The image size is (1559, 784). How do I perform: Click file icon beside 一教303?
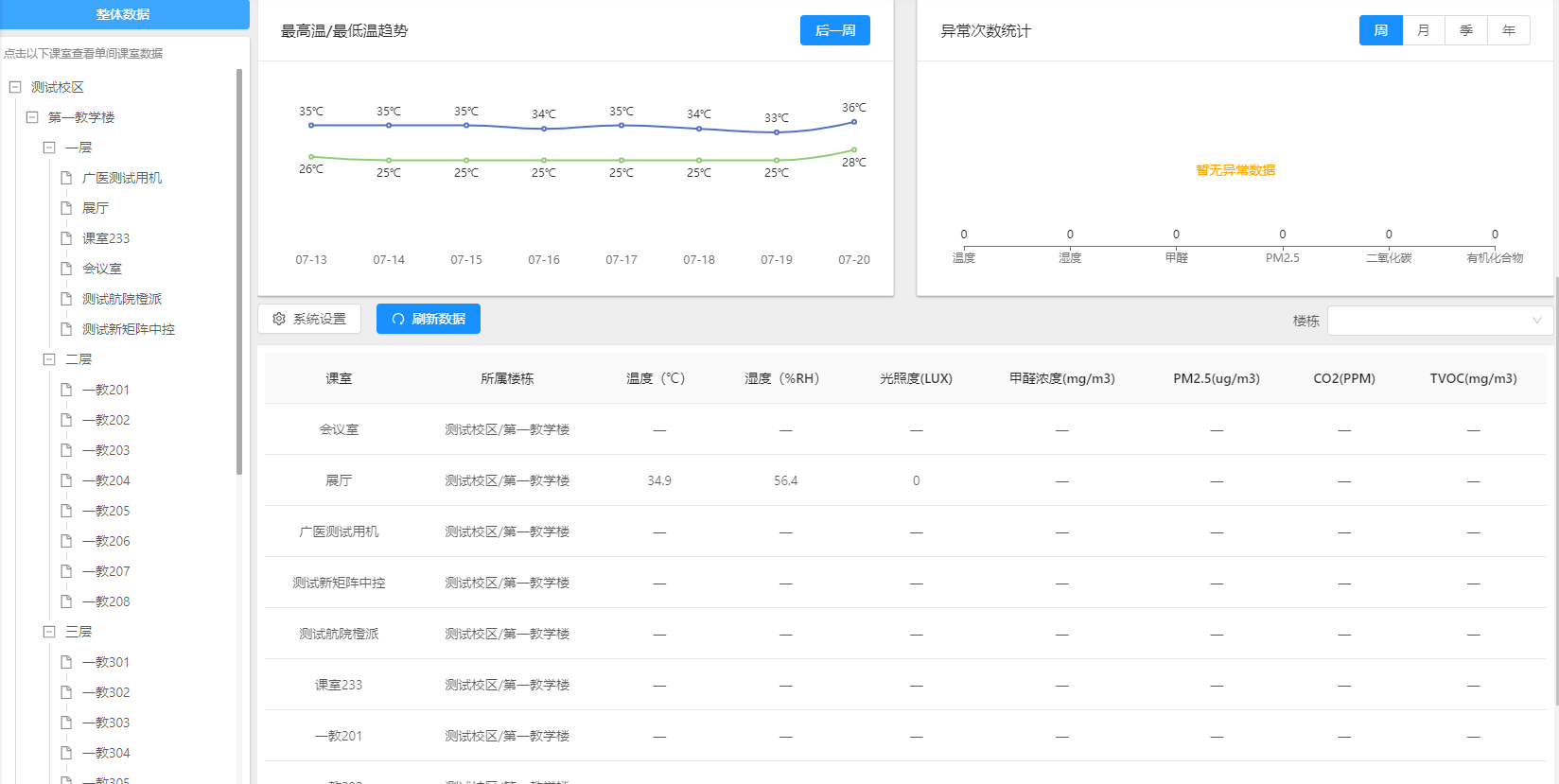(x=66, y=723)
